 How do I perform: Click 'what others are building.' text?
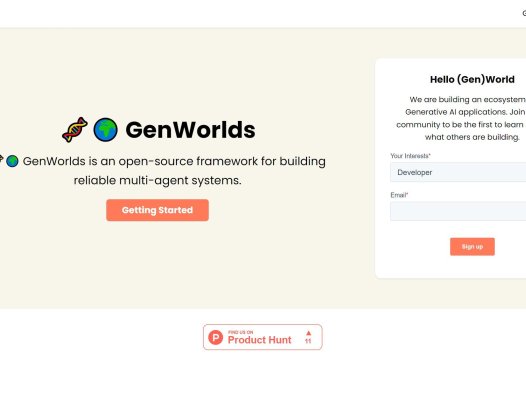pyautogui.click(x=472, y=137)
